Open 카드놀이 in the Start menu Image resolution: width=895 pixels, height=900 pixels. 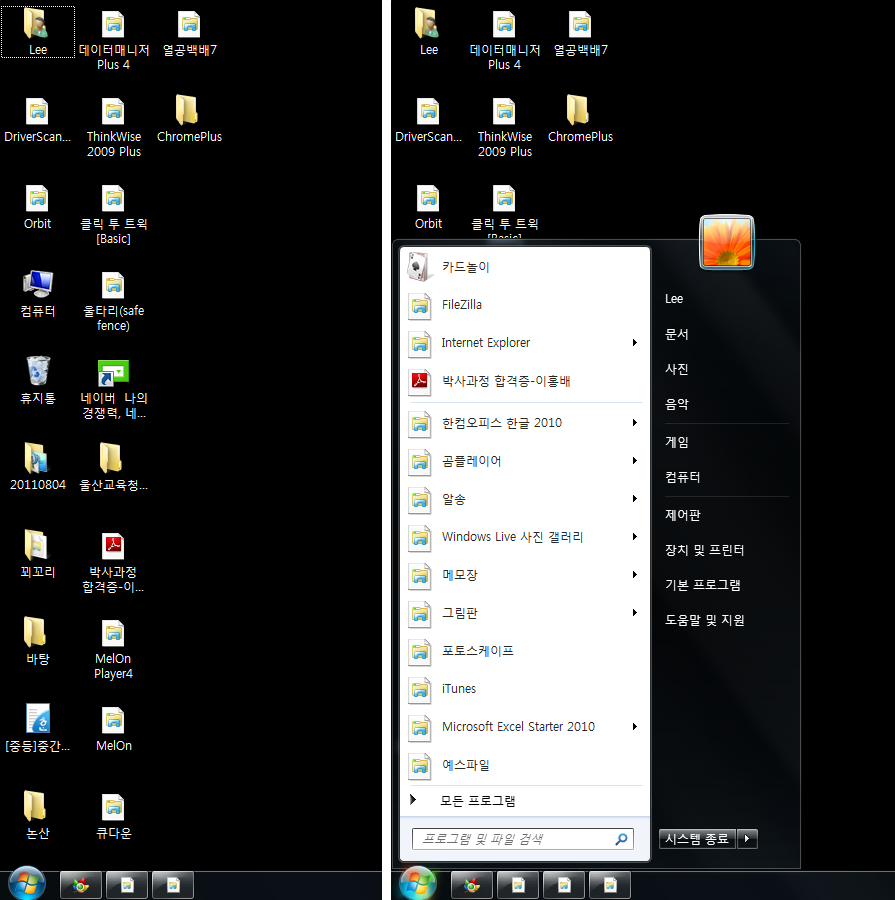pyautogui.click(x=524, y=267)
